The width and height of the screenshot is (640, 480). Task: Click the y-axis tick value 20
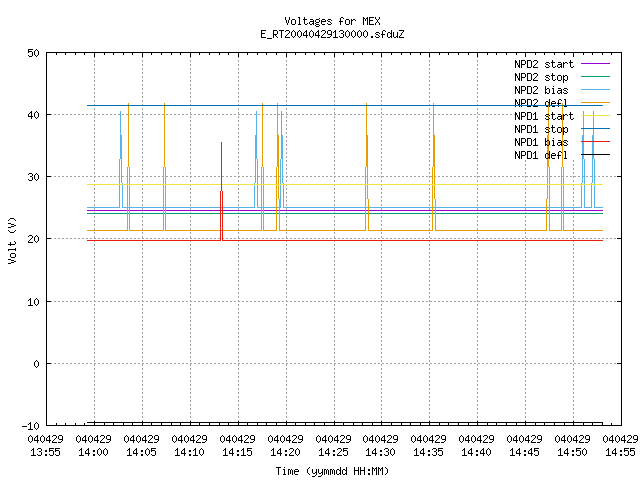[33, 239]
